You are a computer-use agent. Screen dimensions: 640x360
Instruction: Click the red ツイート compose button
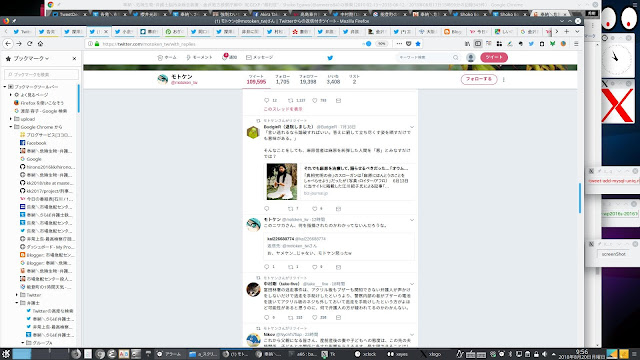click(494, 57)
